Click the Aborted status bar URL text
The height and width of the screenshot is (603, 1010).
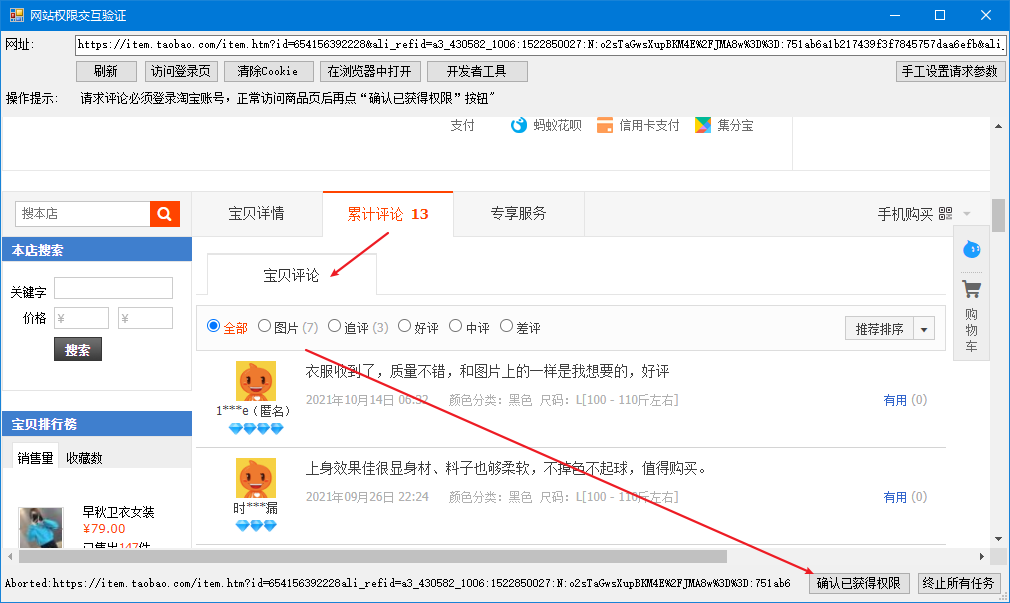(397, 583)
